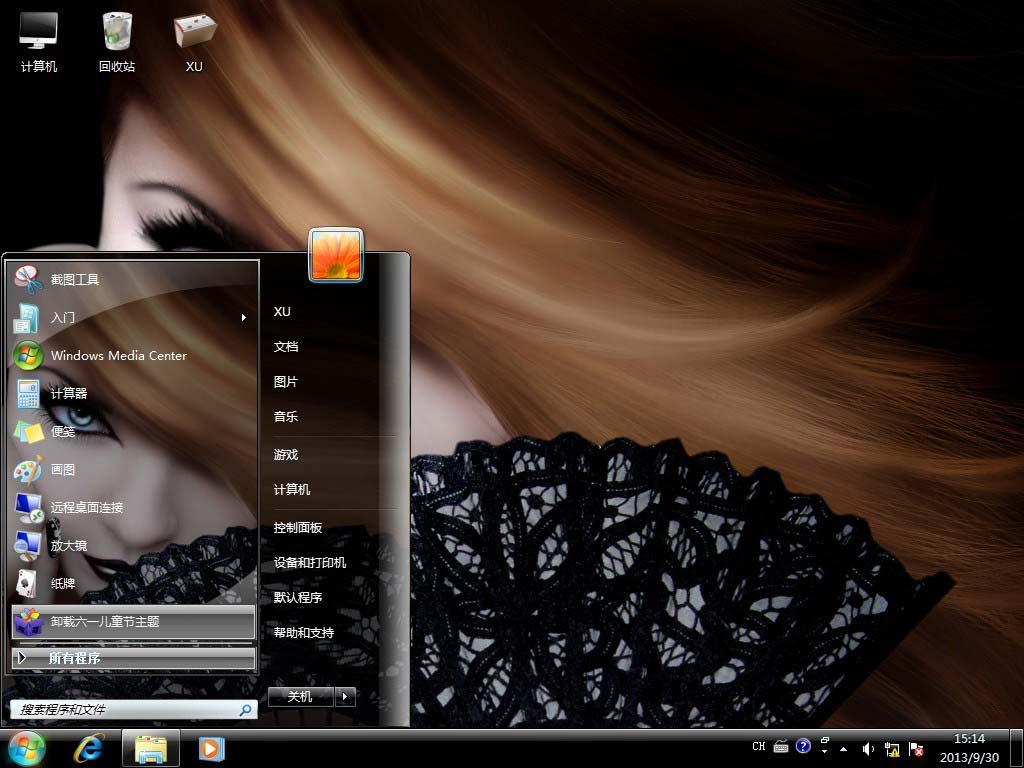Launch Windows Media Center from Start menu
1024x768 pixels.
tap(118, 356)
